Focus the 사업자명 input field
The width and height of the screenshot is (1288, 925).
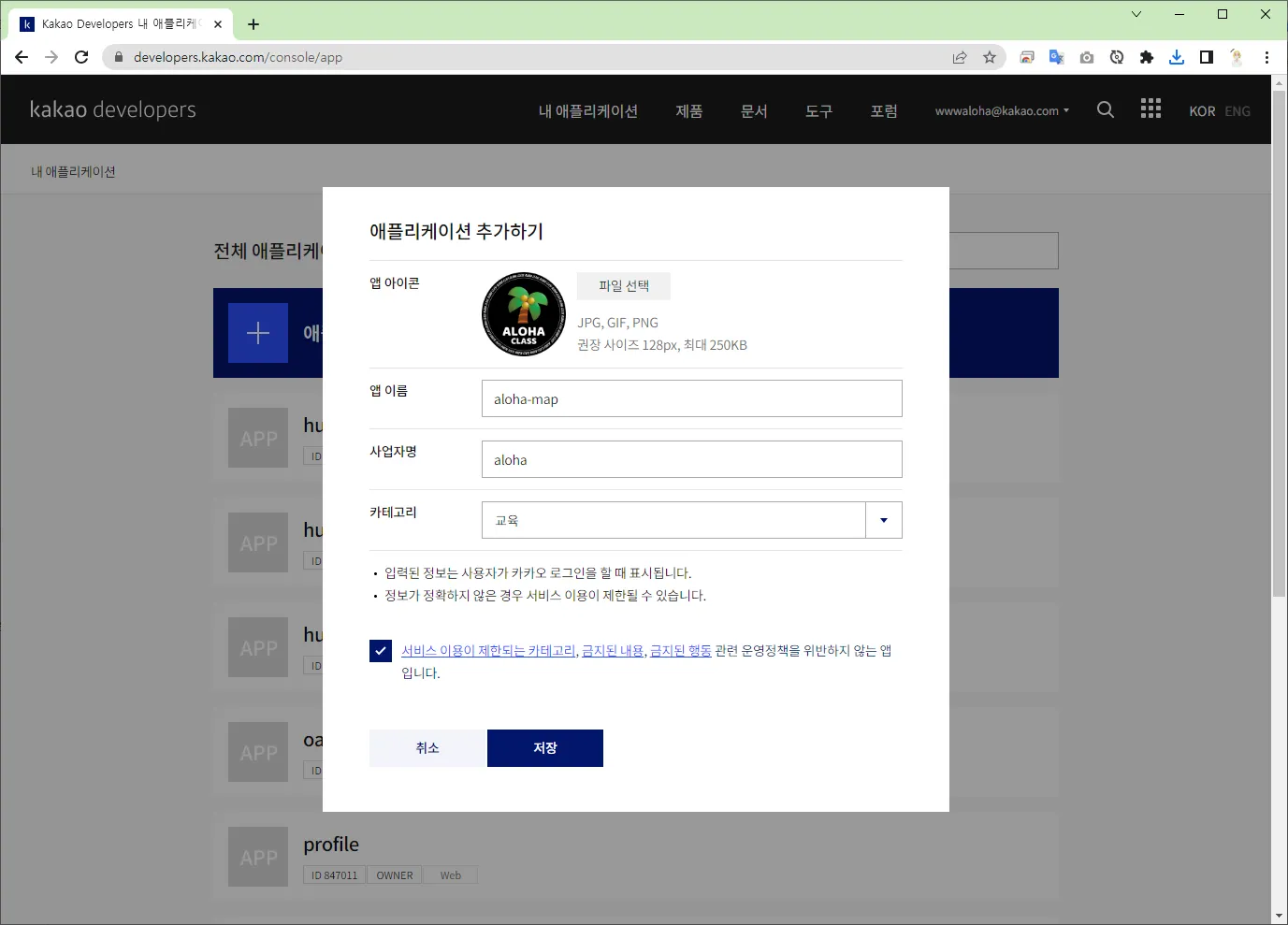coord(692,459)
